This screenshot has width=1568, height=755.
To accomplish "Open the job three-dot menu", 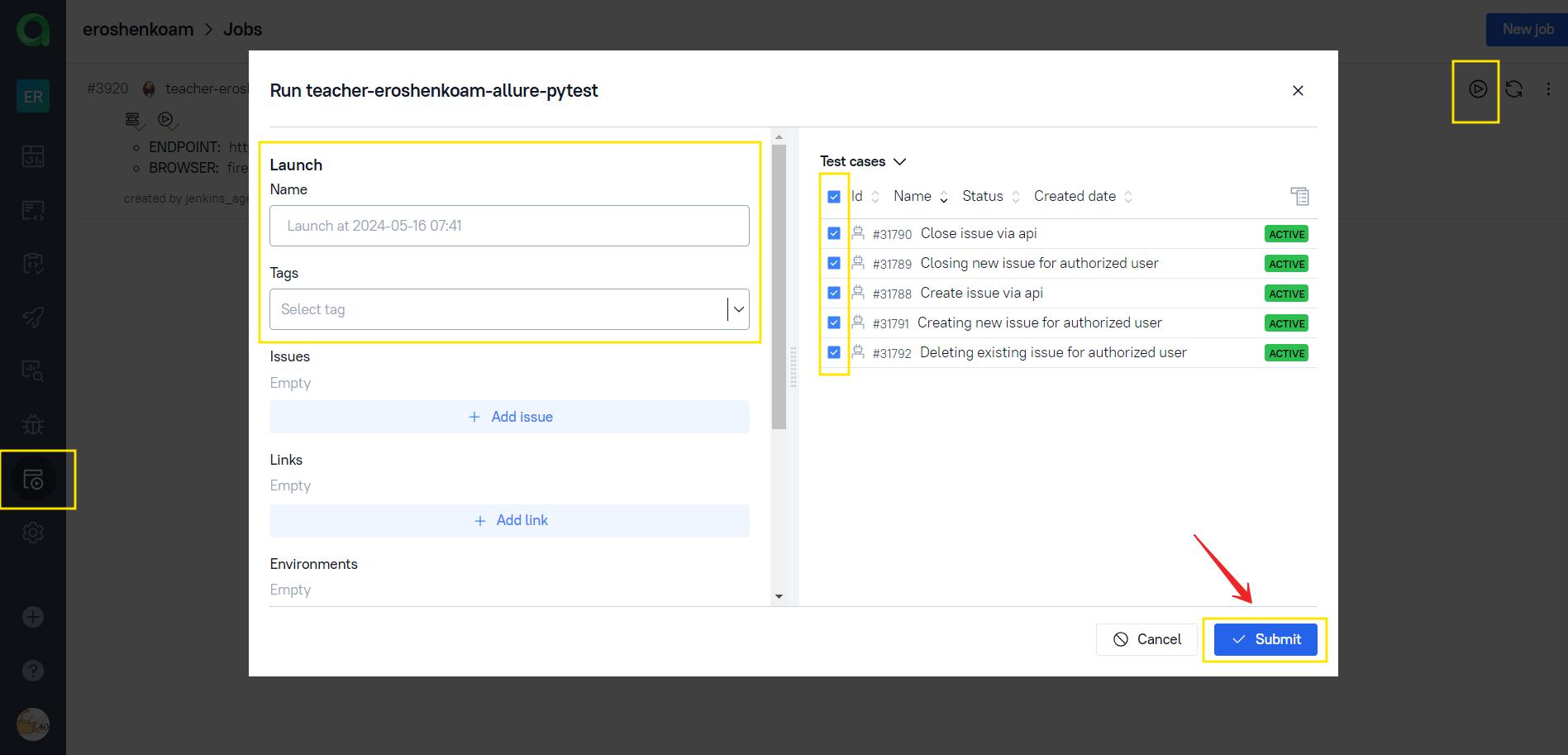I will (1548, 89).
